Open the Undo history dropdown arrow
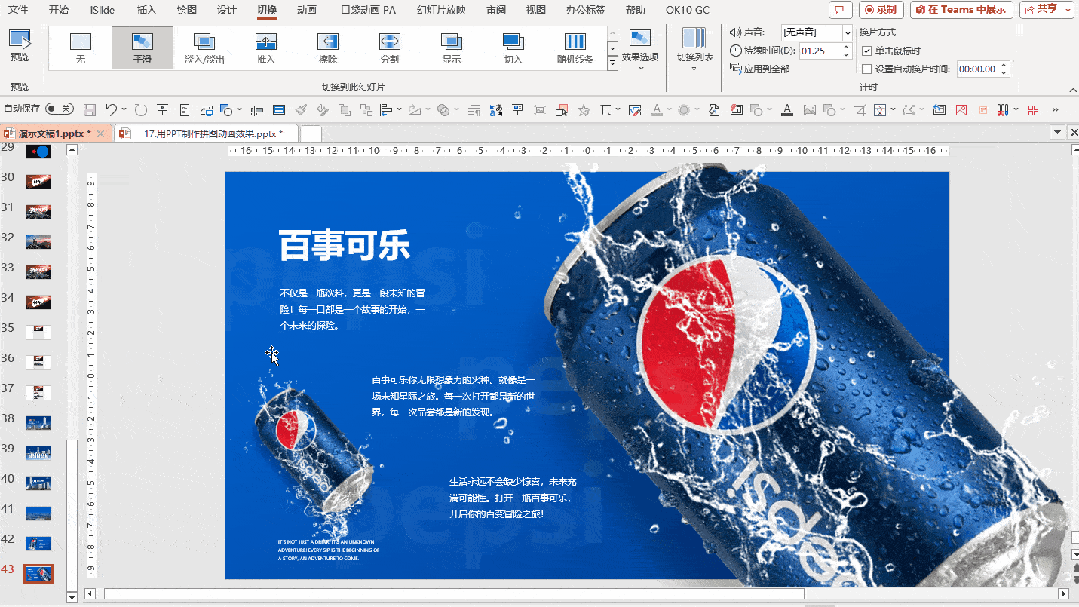The image size is (1079, 607). click(124, 110)
